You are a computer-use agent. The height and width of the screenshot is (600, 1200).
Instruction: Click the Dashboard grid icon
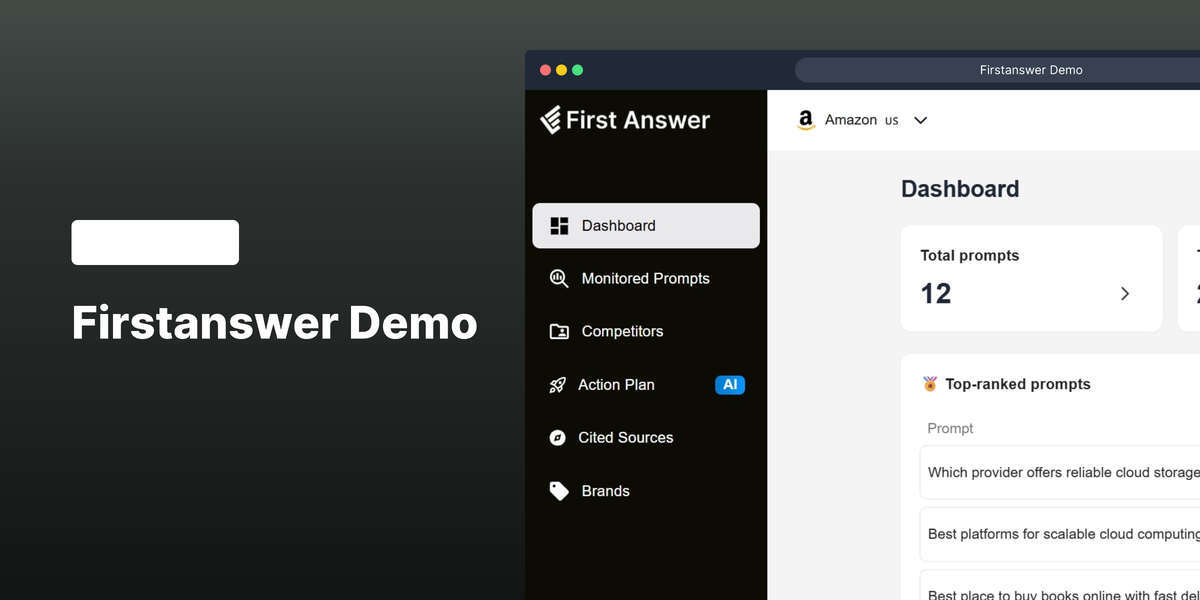point(559,226)
